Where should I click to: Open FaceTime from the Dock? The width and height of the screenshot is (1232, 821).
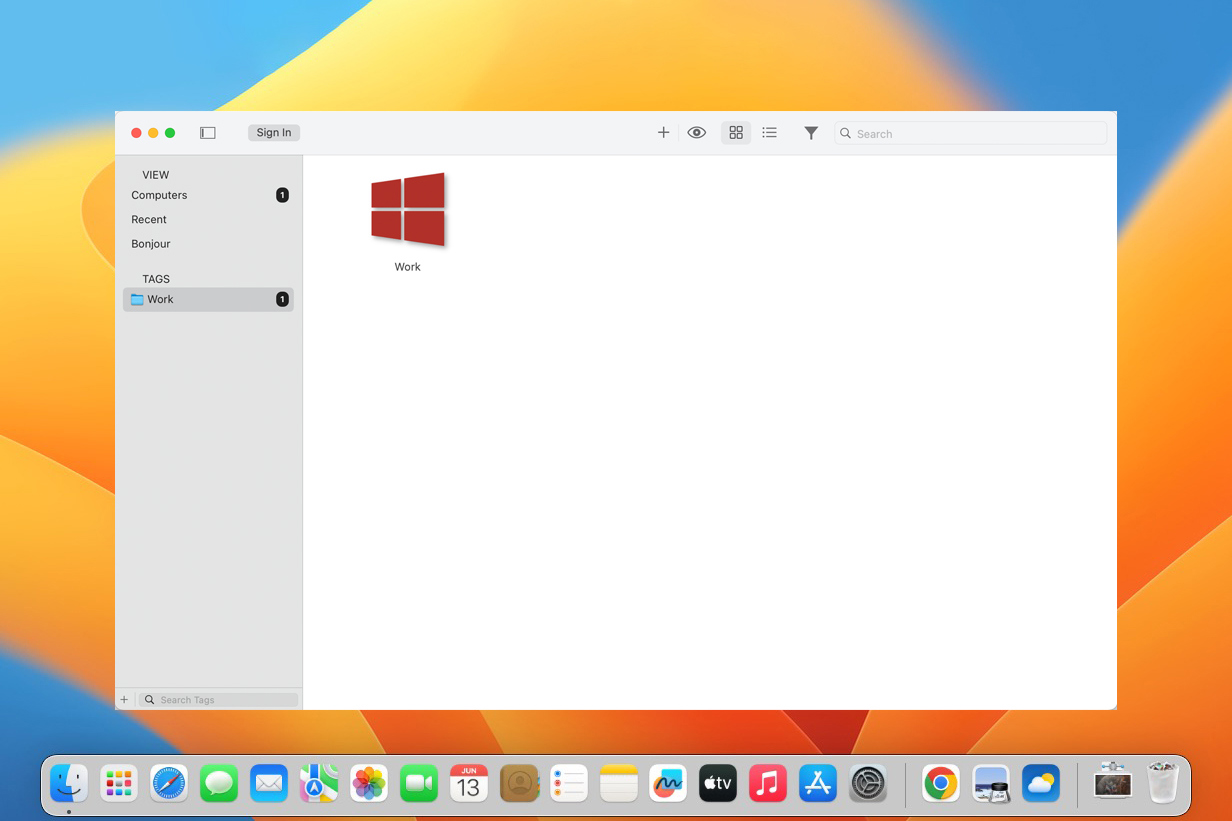click(419, 783)
